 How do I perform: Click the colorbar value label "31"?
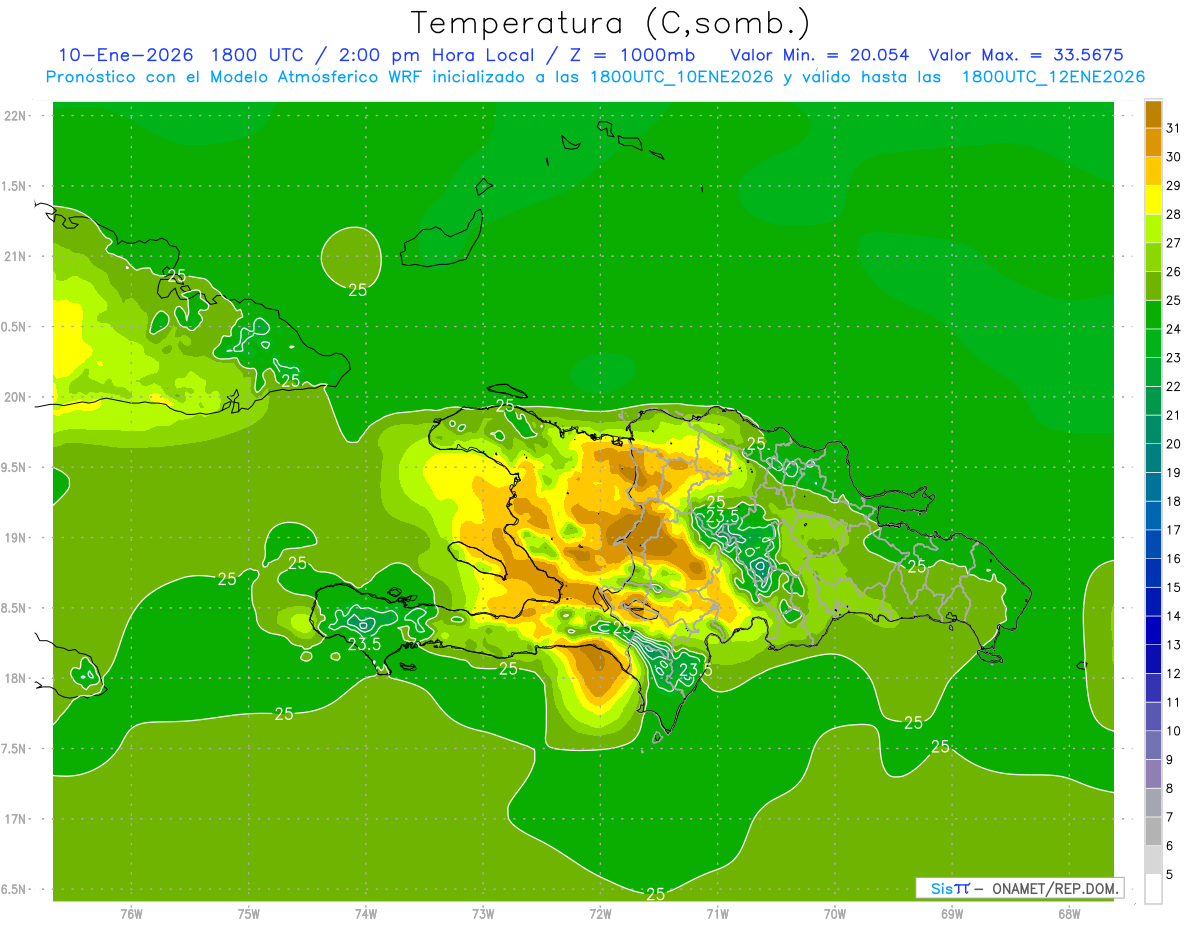[x=1174, y=127]
